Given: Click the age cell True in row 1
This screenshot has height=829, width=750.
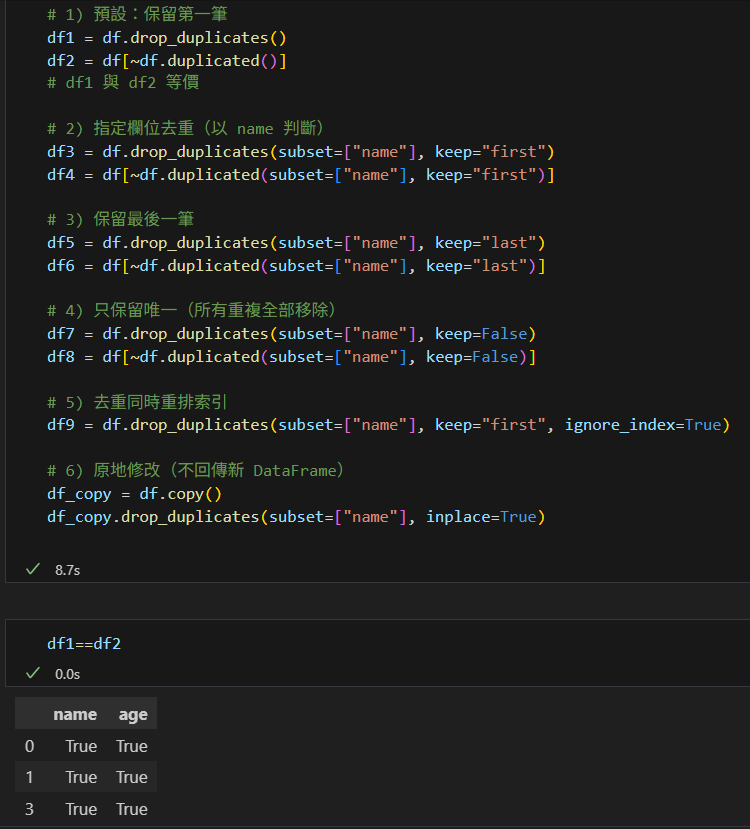Looking at the screenshot, I should click(132, 777).
